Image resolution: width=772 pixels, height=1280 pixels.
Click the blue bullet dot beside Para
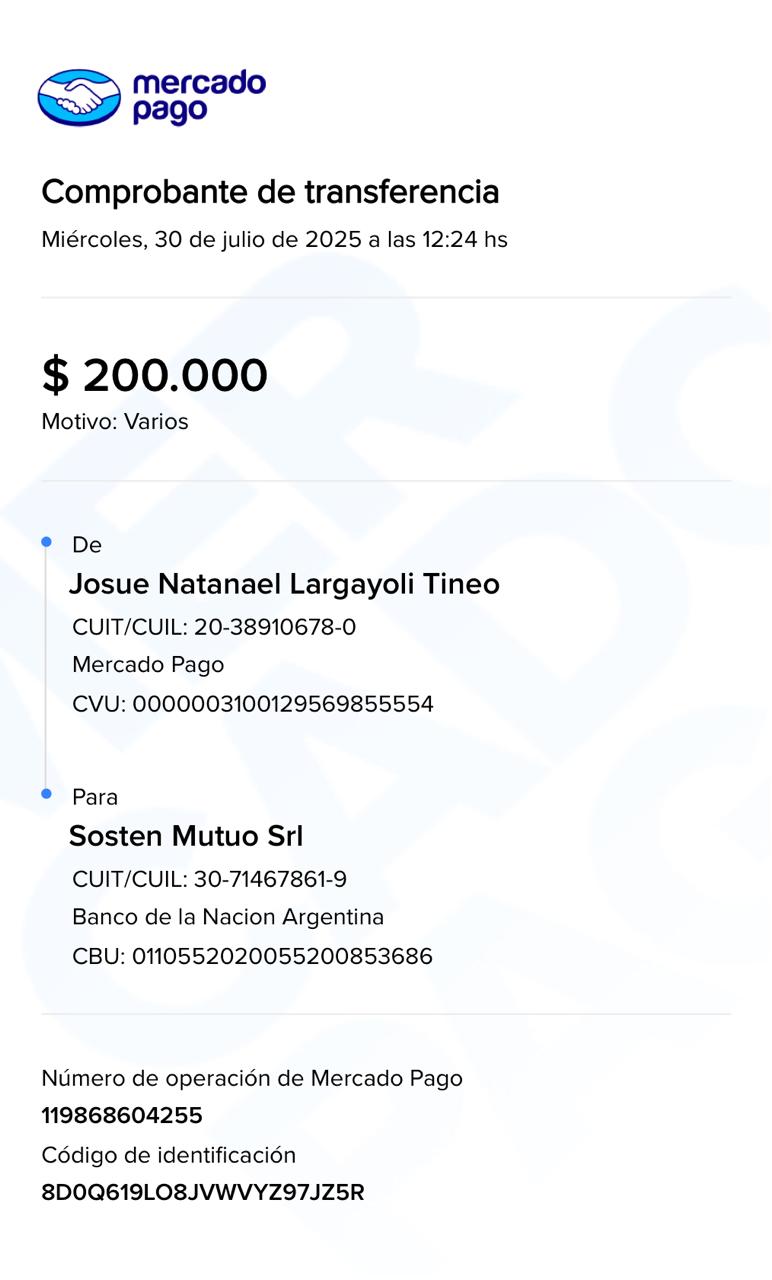click(46, 794)
